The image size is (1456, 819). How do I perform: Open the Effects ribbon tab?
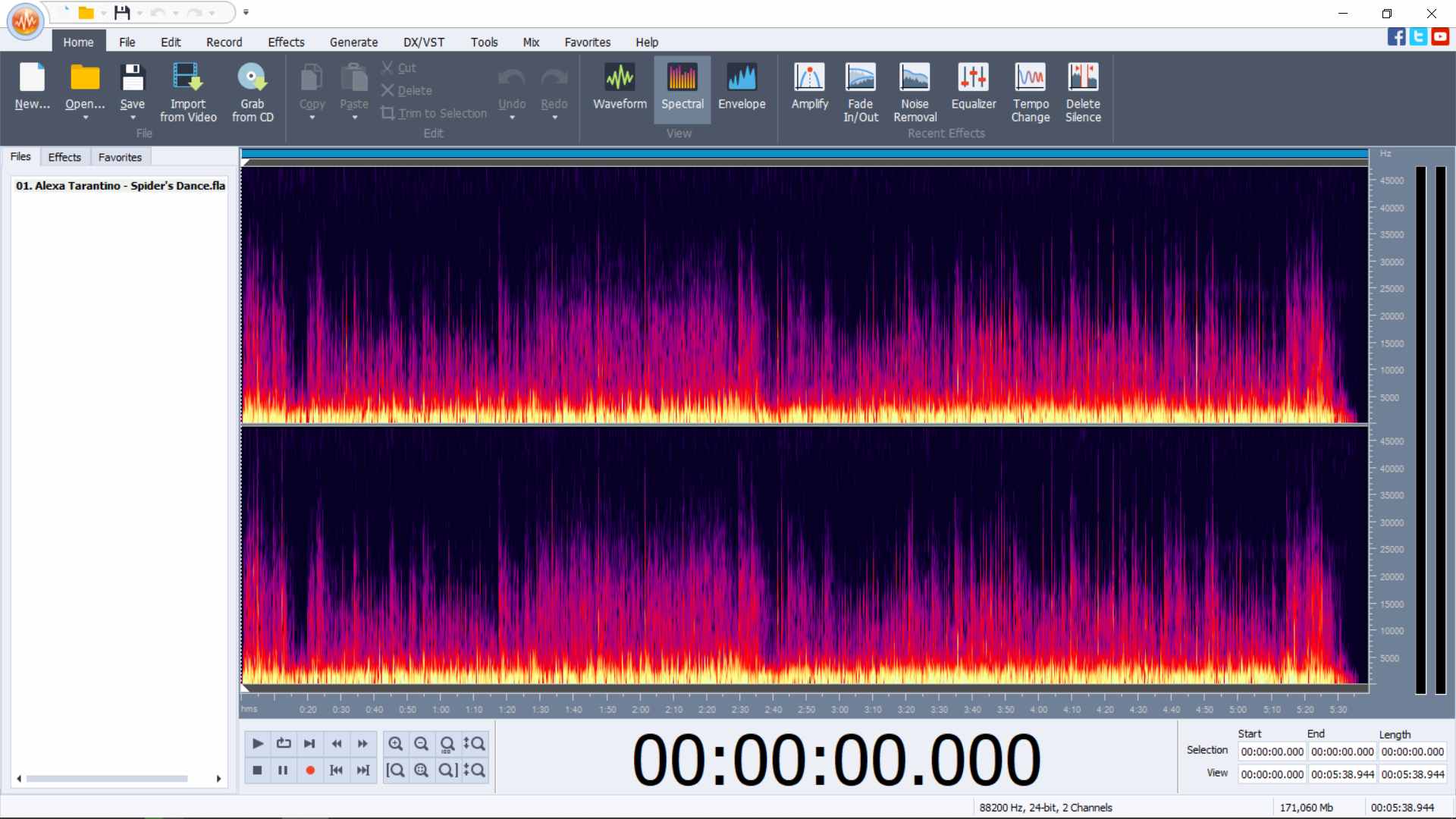pos(286,42)
